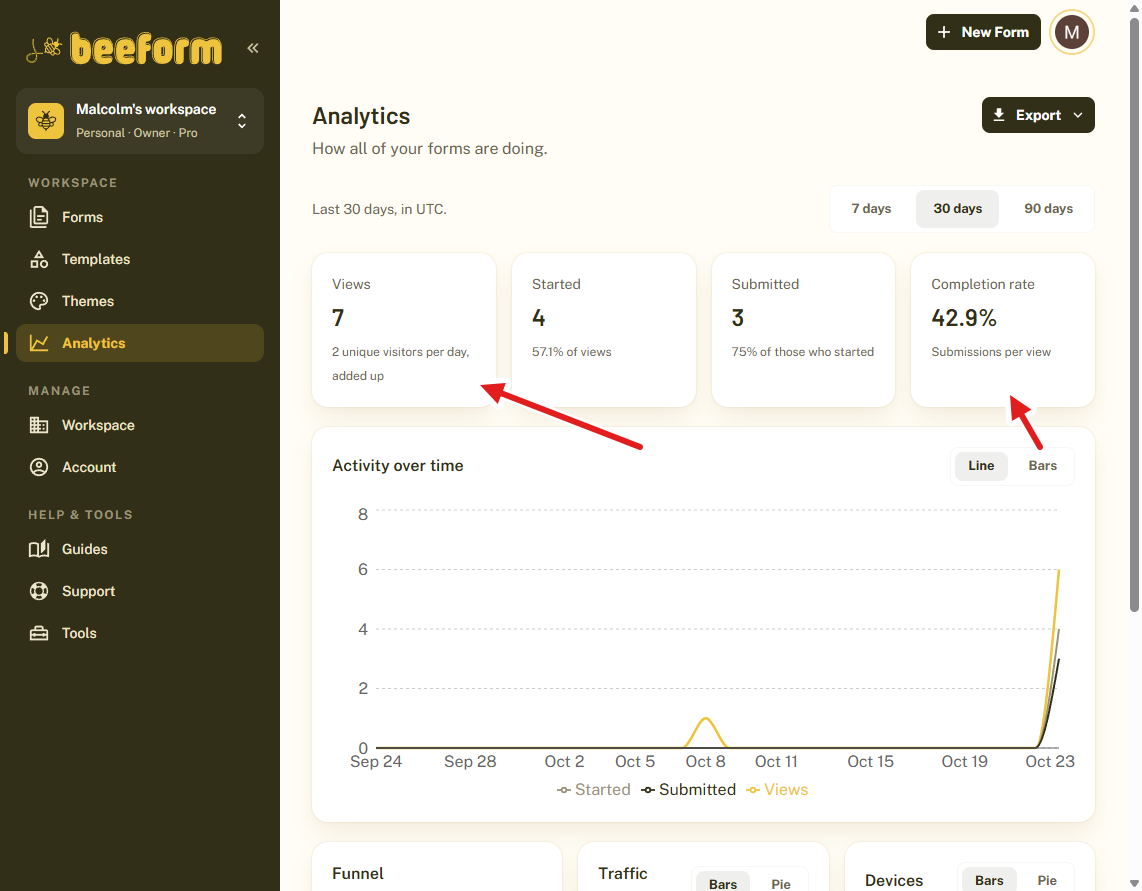The image size is (1142, 891).
Task: Open the Export dropdown
Action: tap(1038, 115)
